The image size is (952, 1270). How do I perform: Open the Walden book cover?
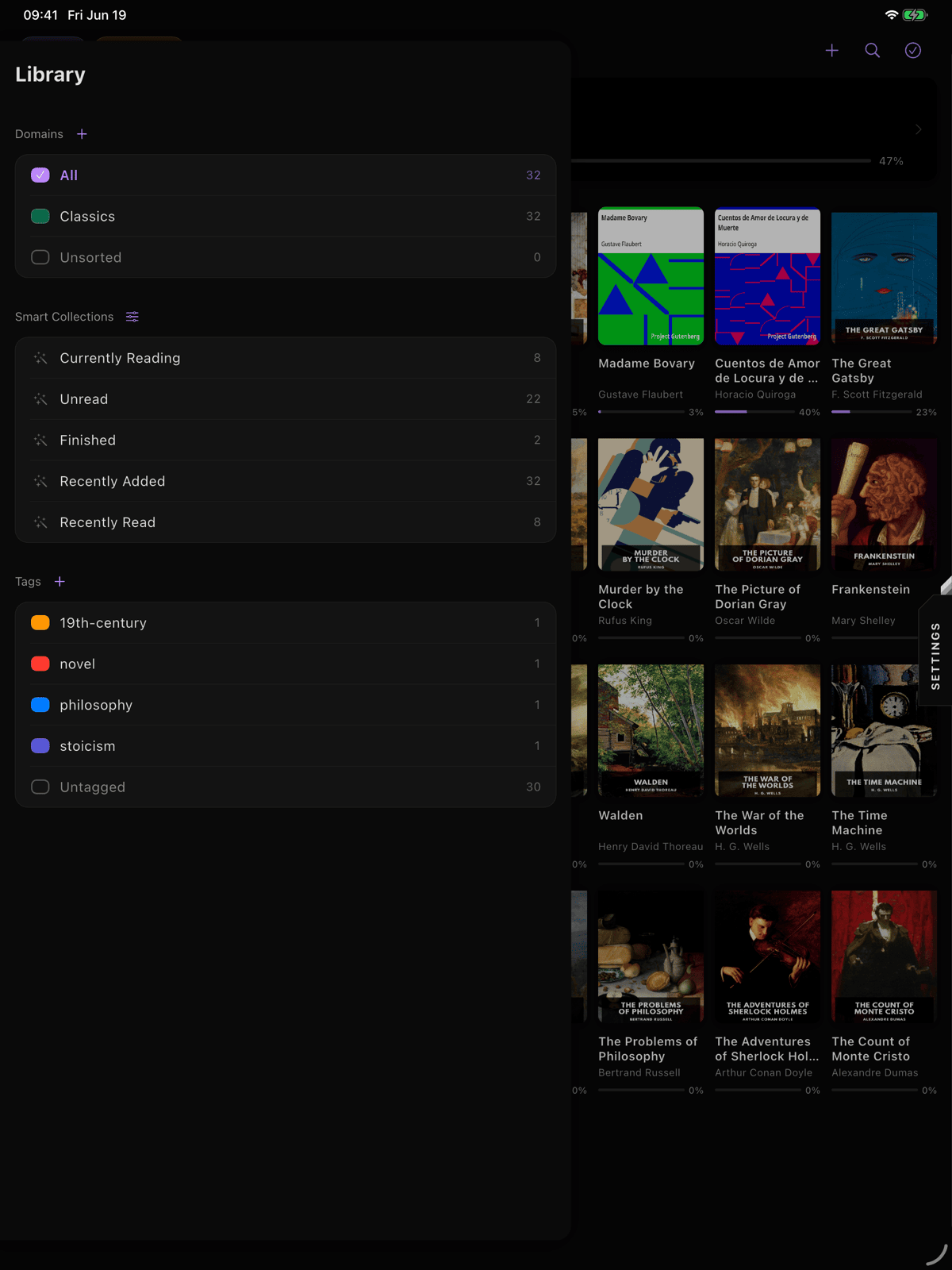coord(651,730)
